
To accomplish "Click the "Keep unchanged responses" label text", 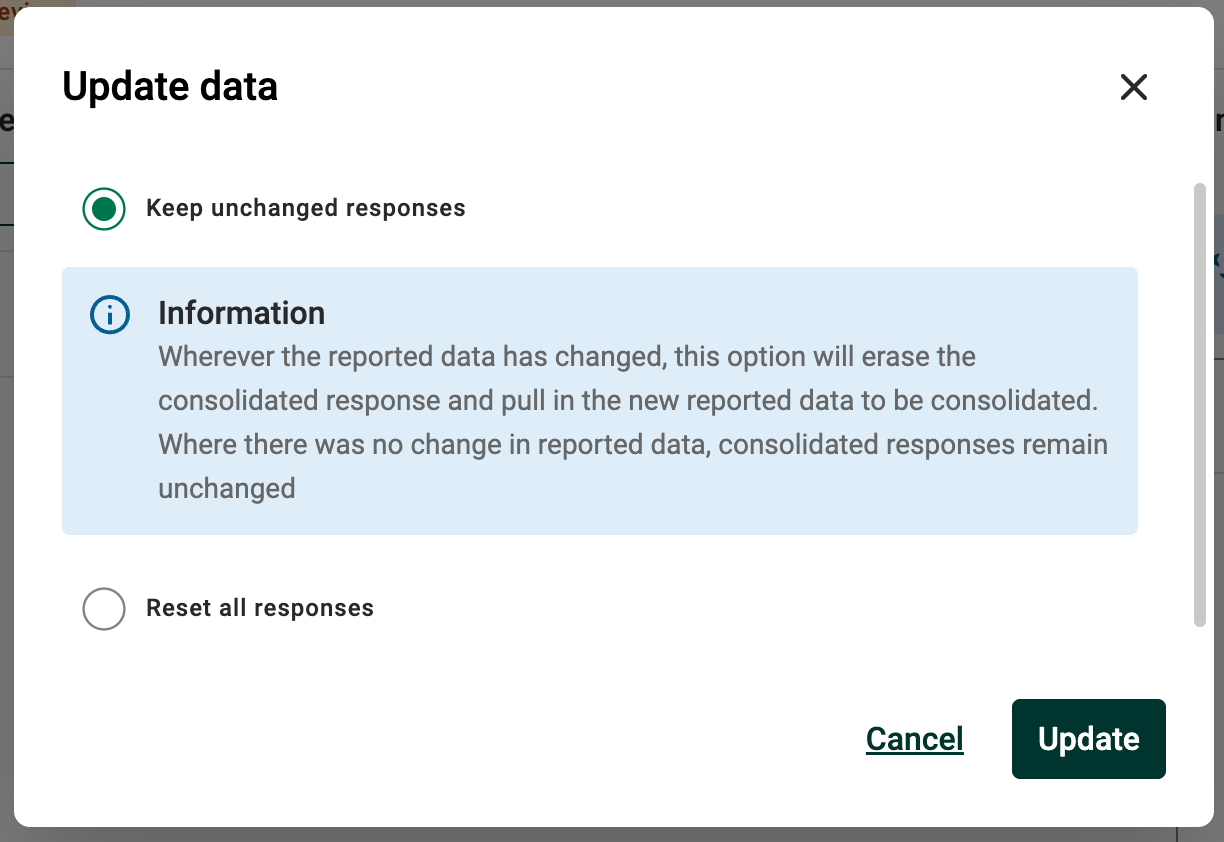I will 305,208.
